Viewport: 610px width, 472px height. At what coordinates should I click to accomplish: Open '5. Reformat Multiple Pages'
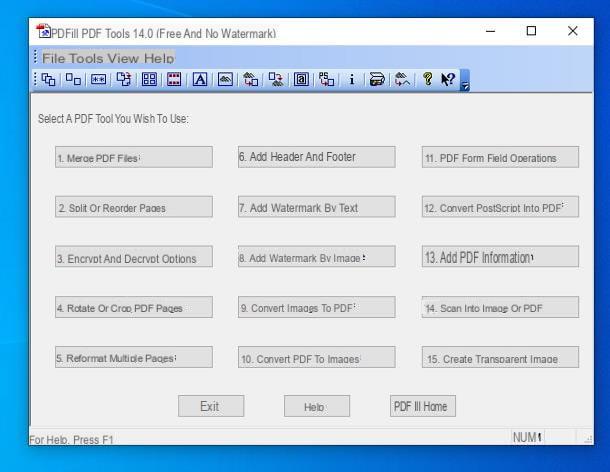[134, 357]
